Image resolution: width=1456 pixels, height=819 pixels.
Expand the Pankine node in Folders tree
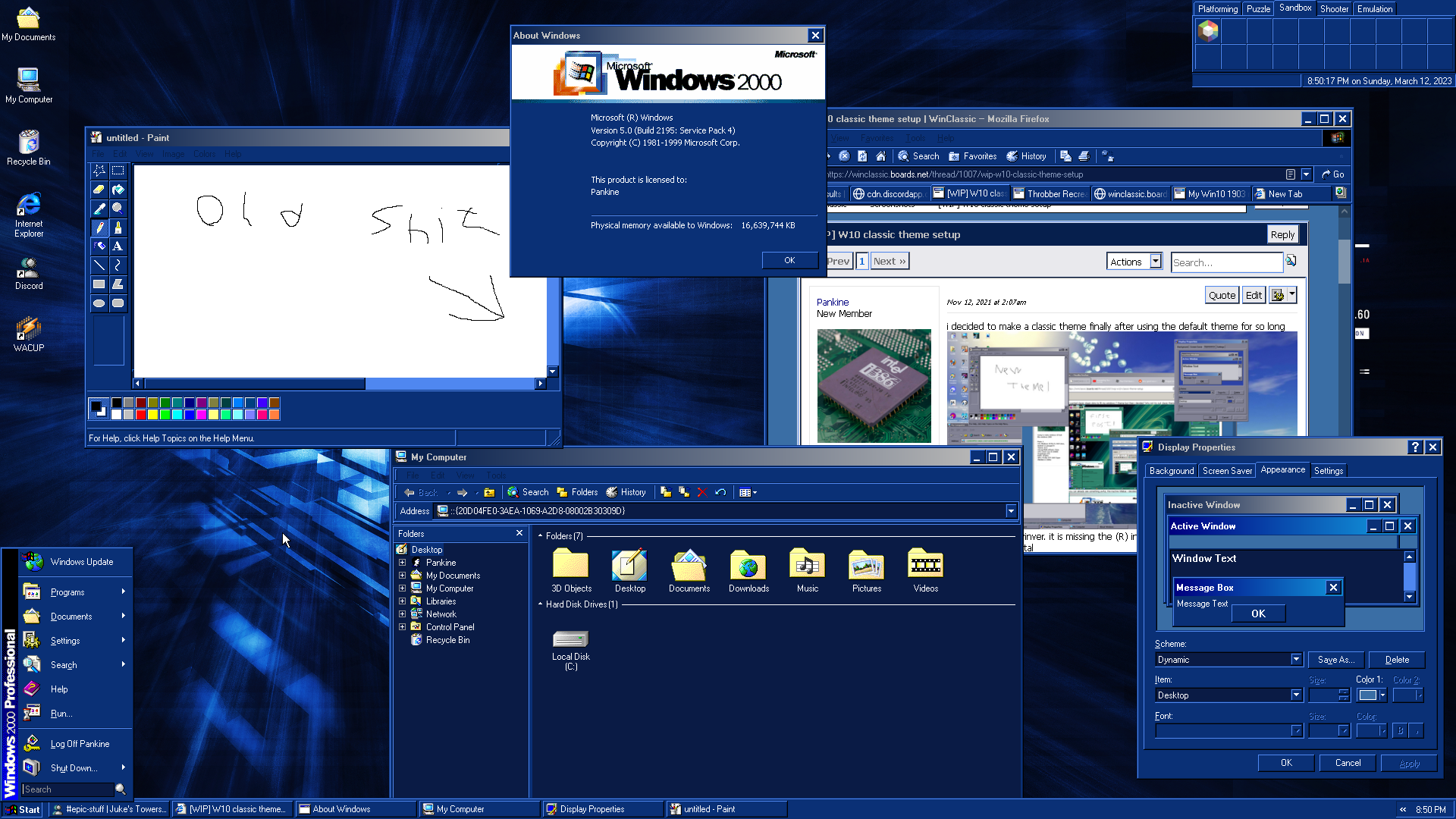(x=402, y=563)
